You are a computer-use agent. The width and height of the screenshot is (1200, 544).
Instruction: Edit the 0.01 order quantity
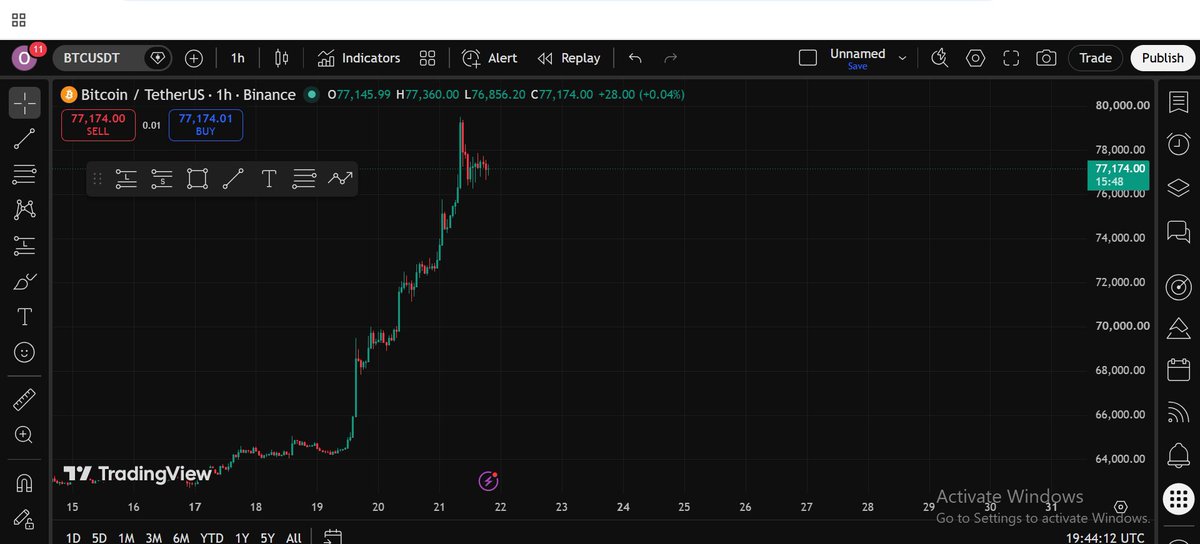151,125
